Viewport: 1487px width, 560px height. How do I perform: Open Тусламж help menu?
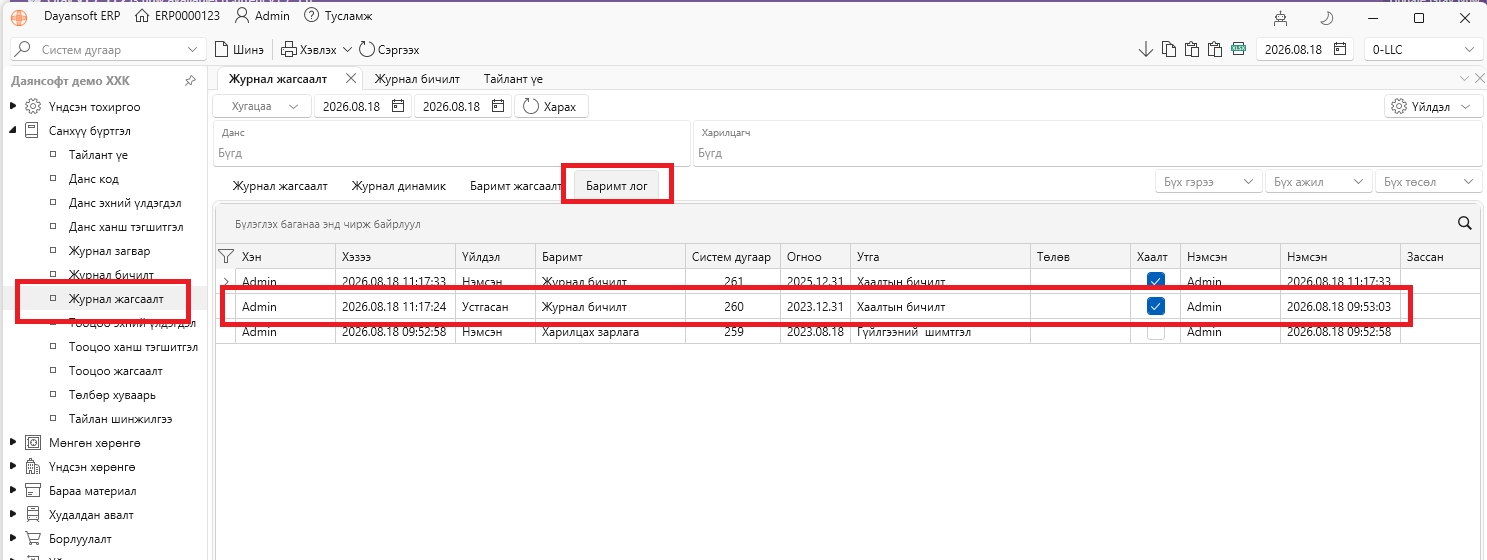click(x=336, y=16)
